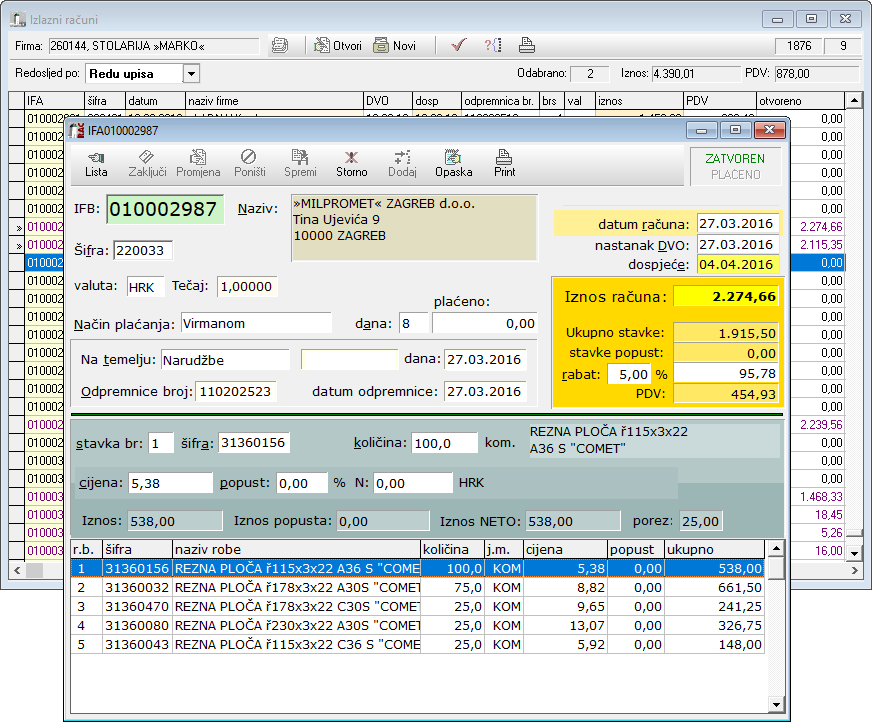Click the Način plaćanja field
872x722 pixels.
pos(256,323)
